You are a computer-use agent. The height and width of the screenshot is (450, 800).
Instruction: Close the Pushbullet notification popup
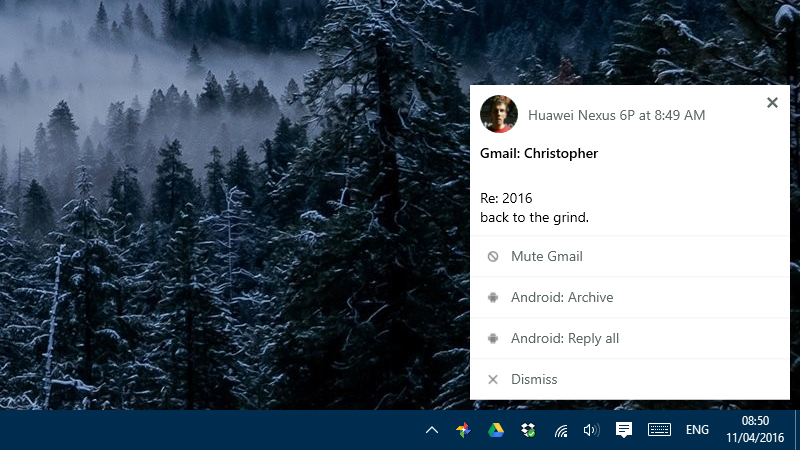(772, 103)
